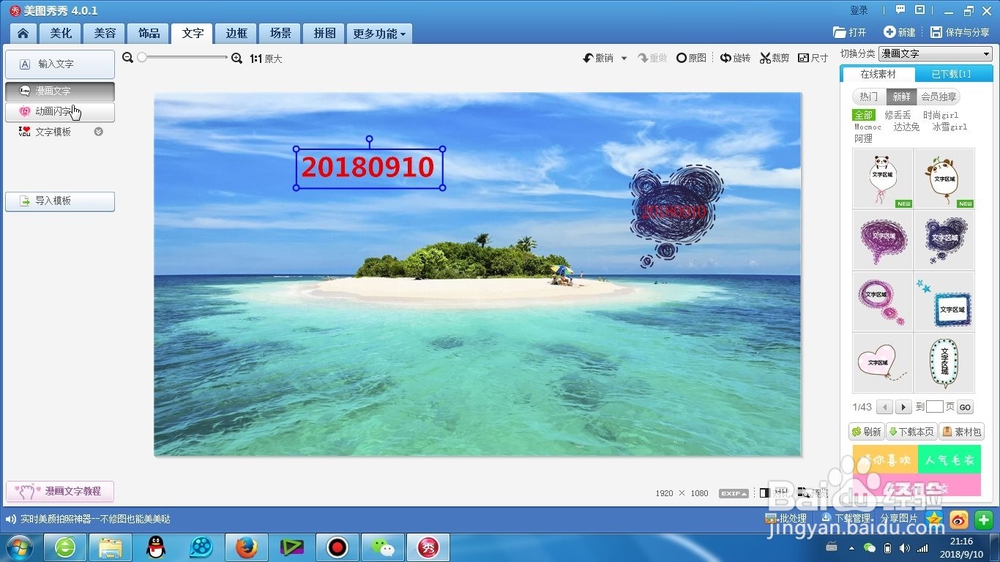Open the preview (预览) tool
This screenshot has width=1000, height=562.
click(x=813, y=492)
